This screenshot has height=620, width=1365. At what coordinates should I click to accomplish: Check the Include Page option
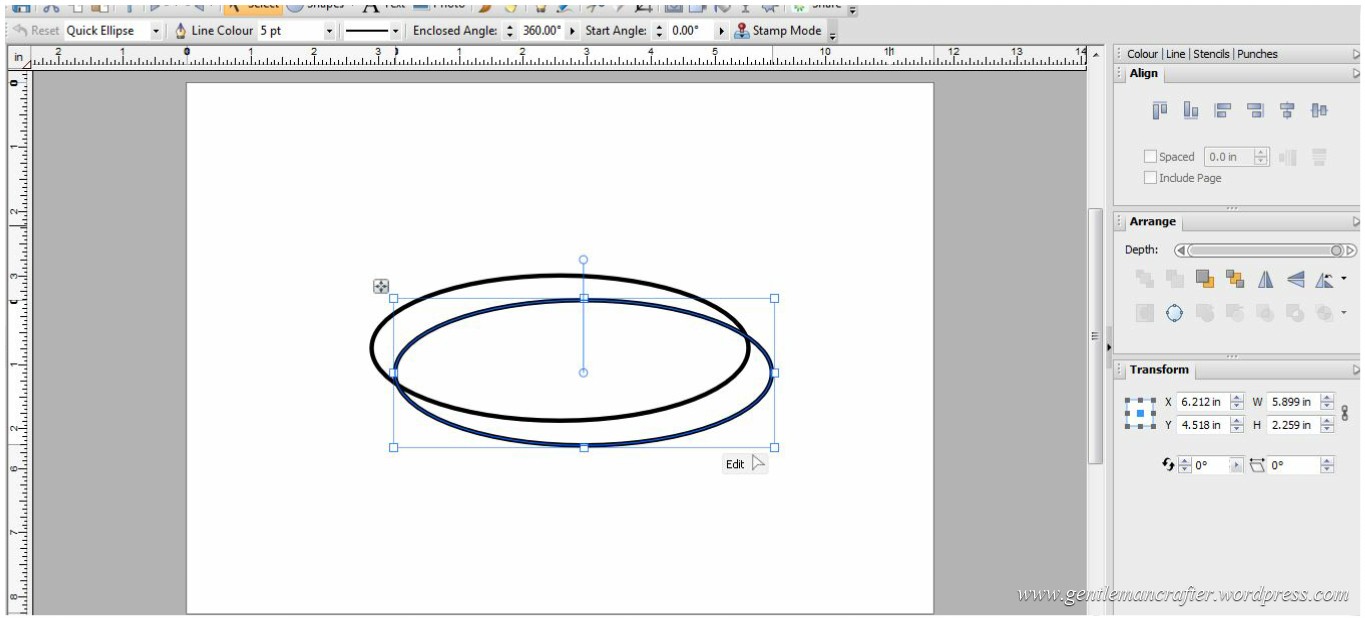click(x=1150, y=178)
